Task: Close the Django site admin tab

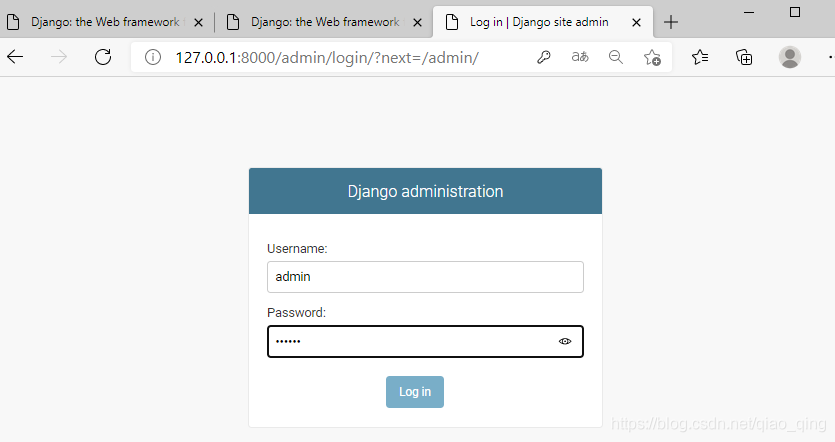Action: click(x=636, y=22)
